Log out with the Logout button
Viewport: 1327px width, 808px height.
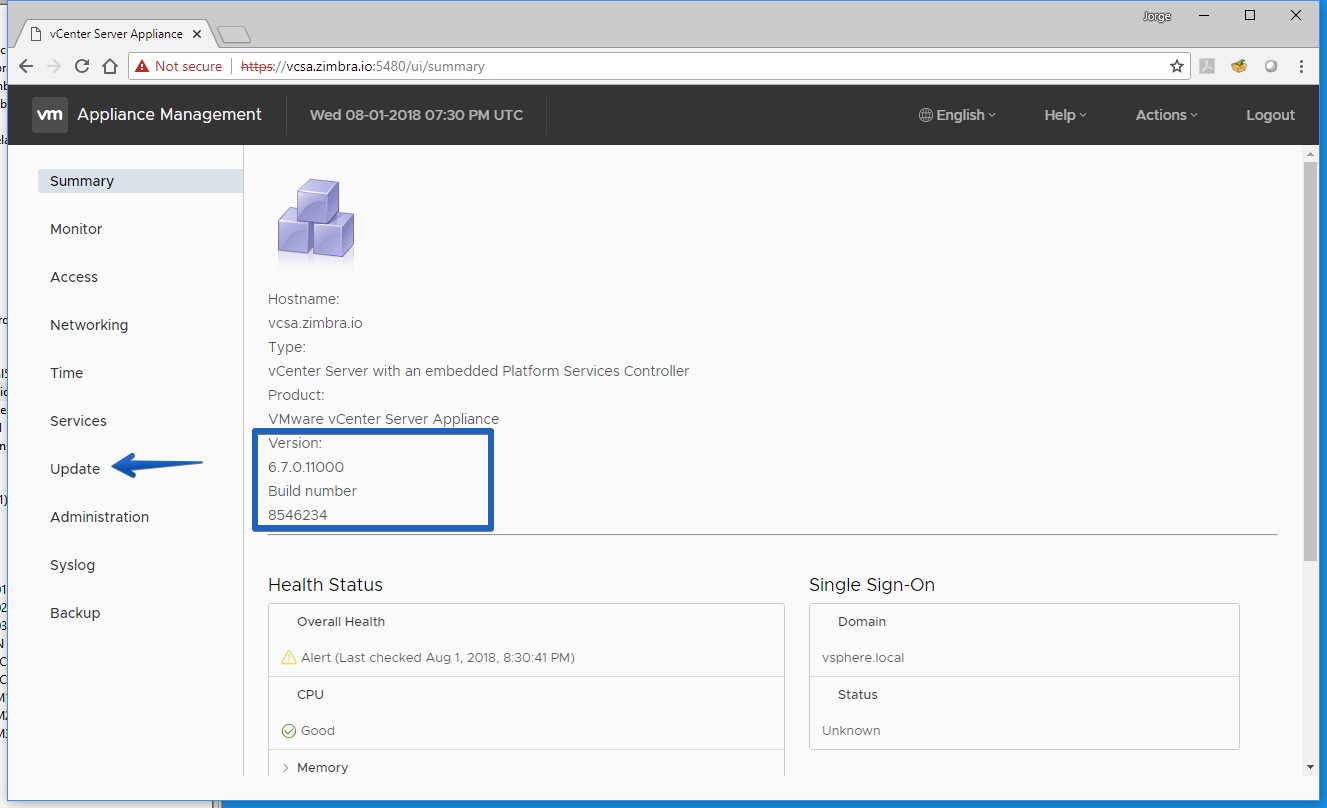coord(1270,115)
